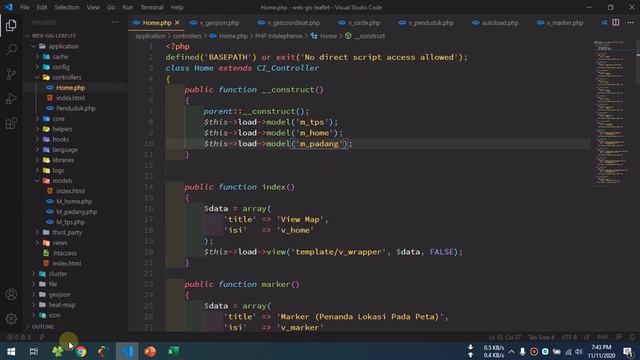Collapse the controllers folder
This screenshot has width=640, height=360.
67,77
